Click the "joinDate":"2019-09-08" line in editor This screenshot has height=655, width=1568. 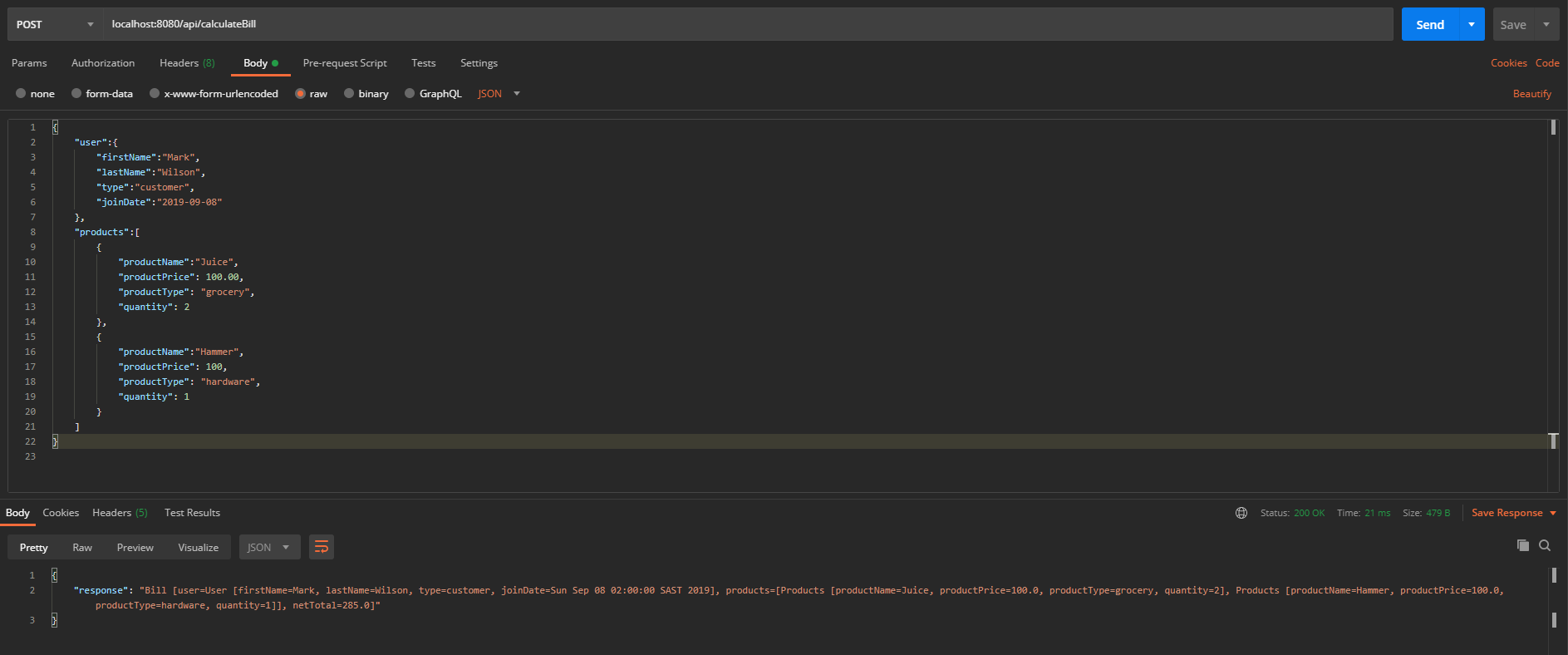tap(159, 202)
